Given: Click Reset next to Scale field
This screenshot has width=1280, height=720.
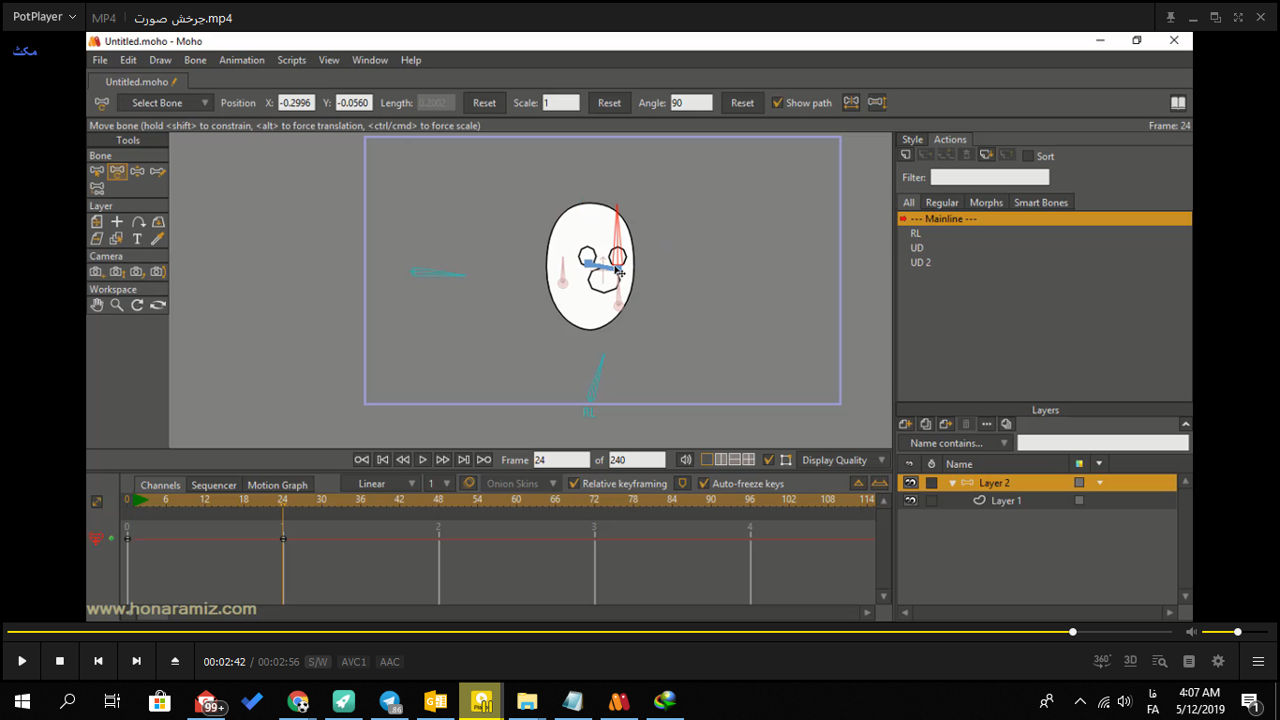Looking at the screenshot, I should click(x=609, y=103).
